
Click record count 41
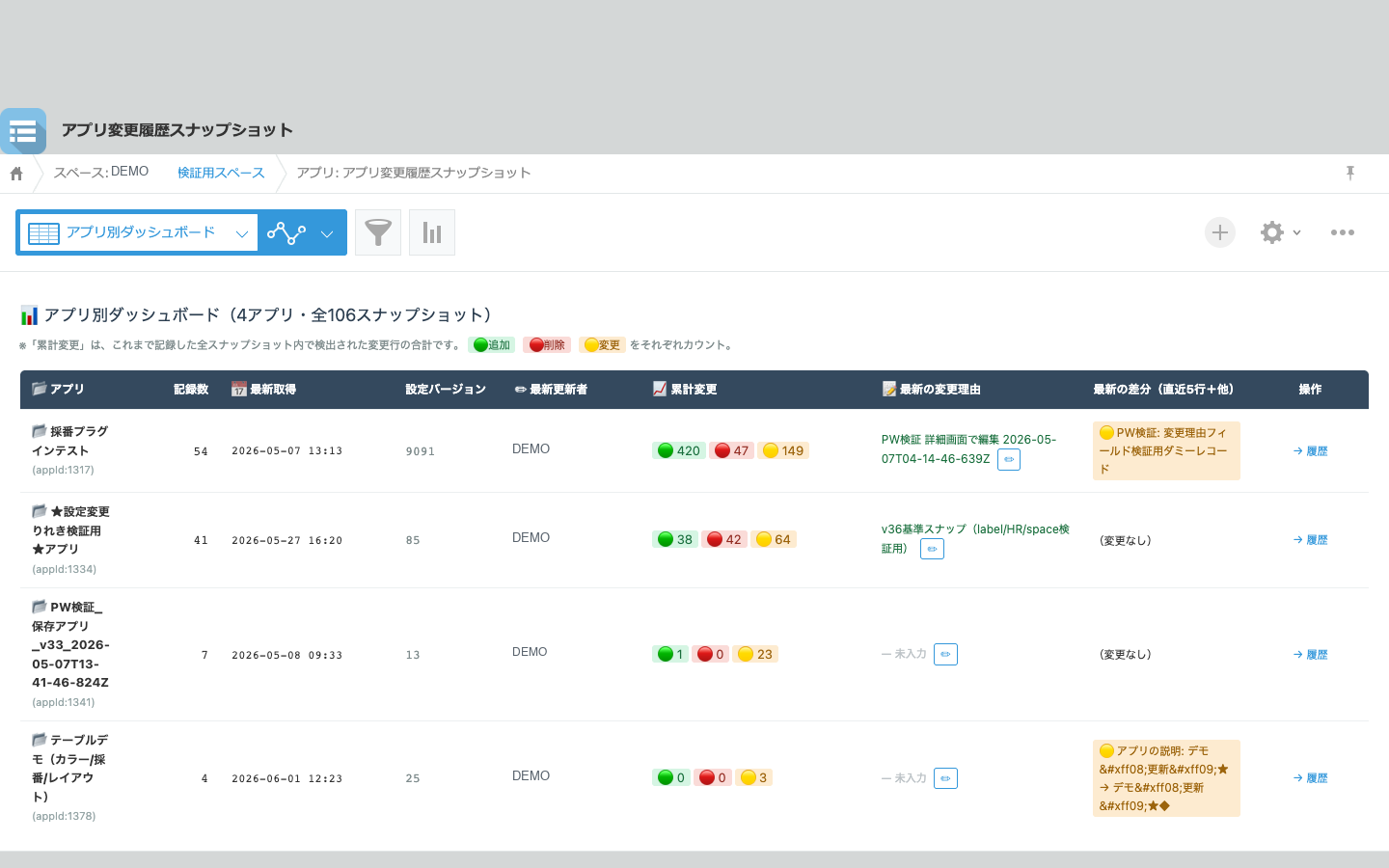click(x=201, y=540)
